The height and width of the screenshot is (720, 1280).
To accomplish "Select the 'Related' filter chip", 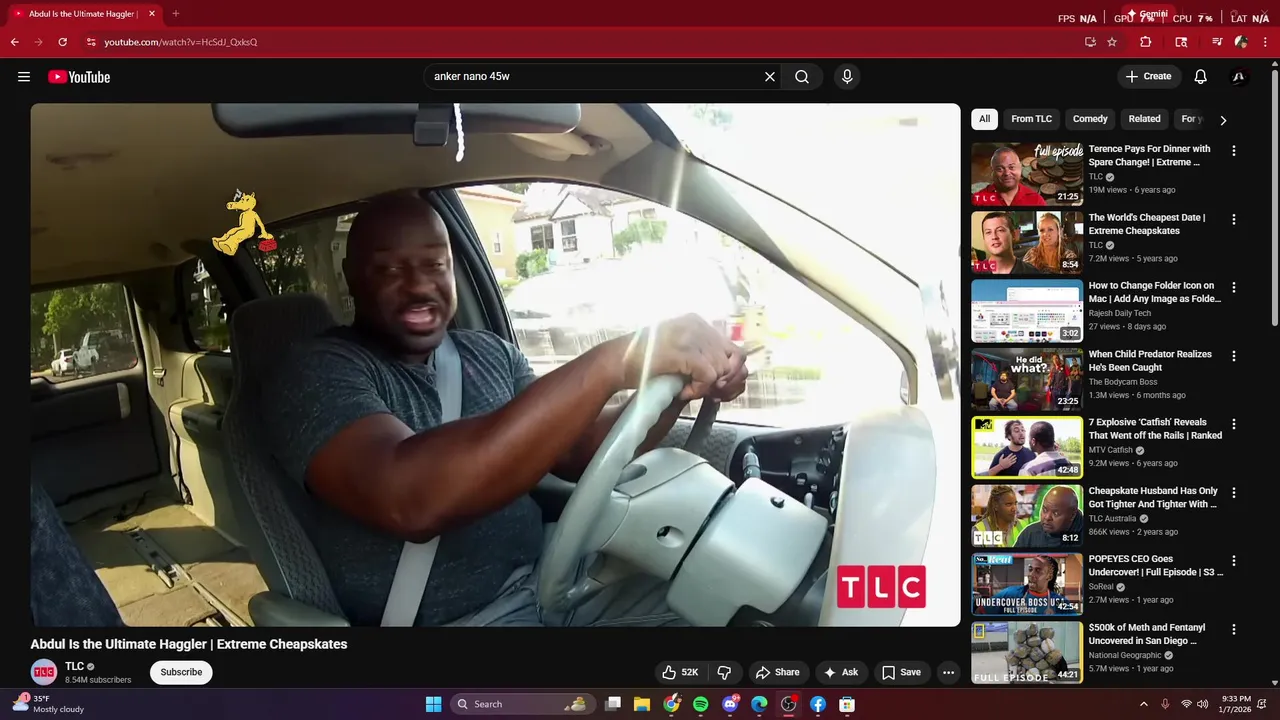I will pos(1144,119).
